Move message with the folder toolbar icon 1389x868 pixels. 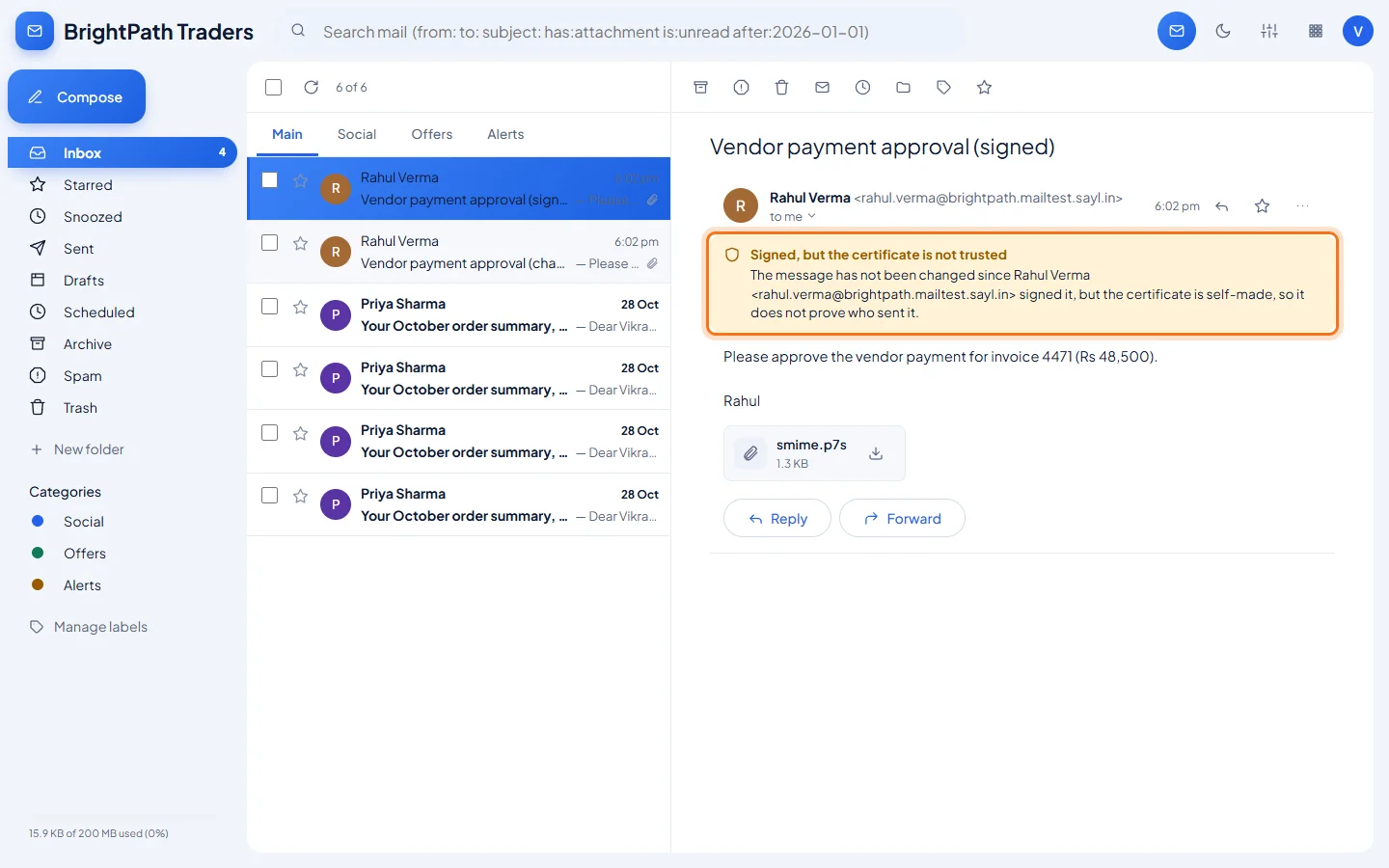(x=904, y=88)
